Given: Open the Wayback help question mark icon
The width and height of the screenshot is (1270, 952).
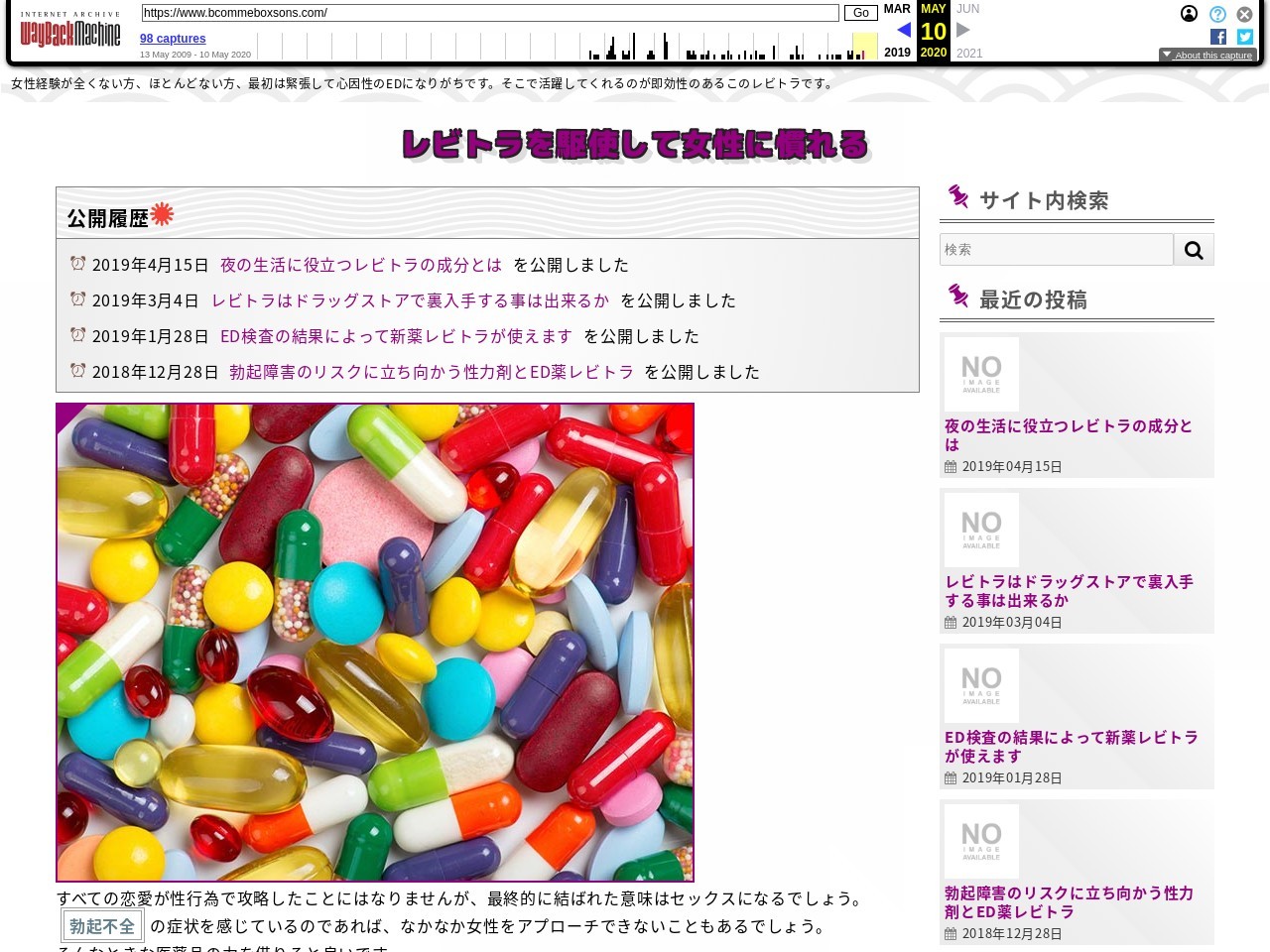Looking at the screenshot, I should tap(1217, 14).
